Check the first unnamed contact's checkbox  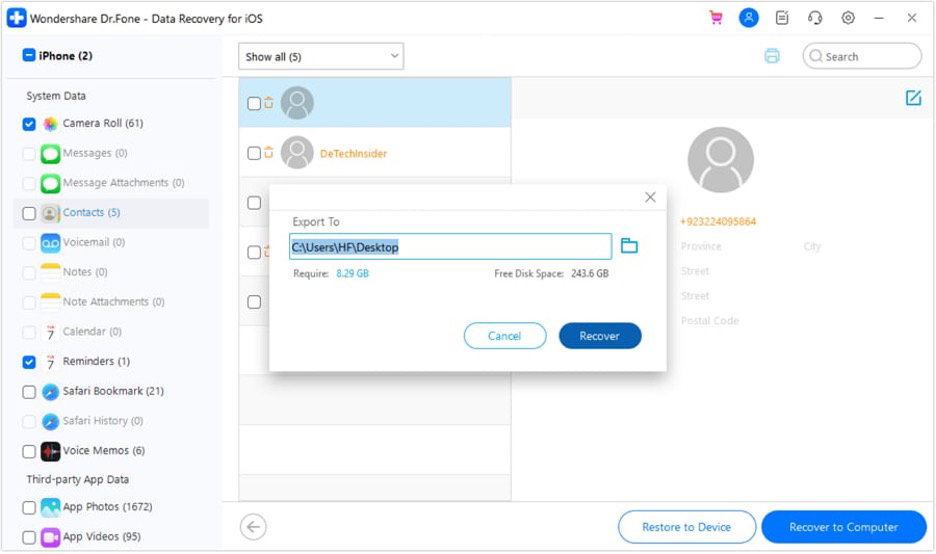[x=254, y=103]
